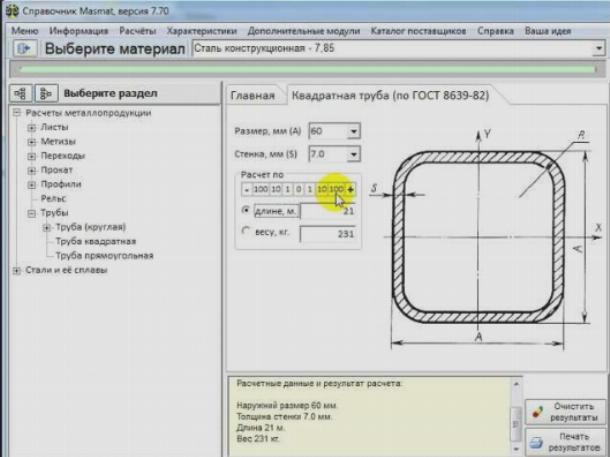Screen dimensions: 610x457
Task: Click the minus decrement button
Action: click(x=246, y=189)
